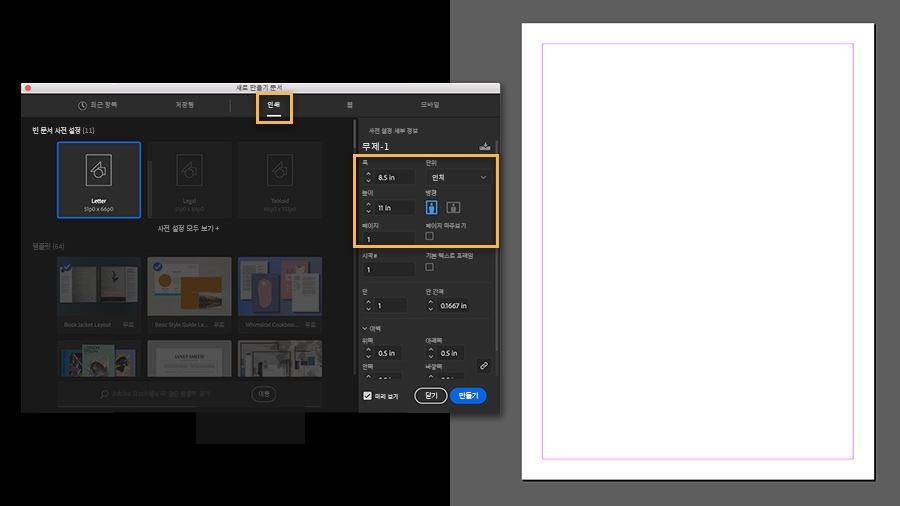Switch to the 최근 항목 (Recent) tab
Viewport: 900px width, 506px height.
(x=98, y=105)
